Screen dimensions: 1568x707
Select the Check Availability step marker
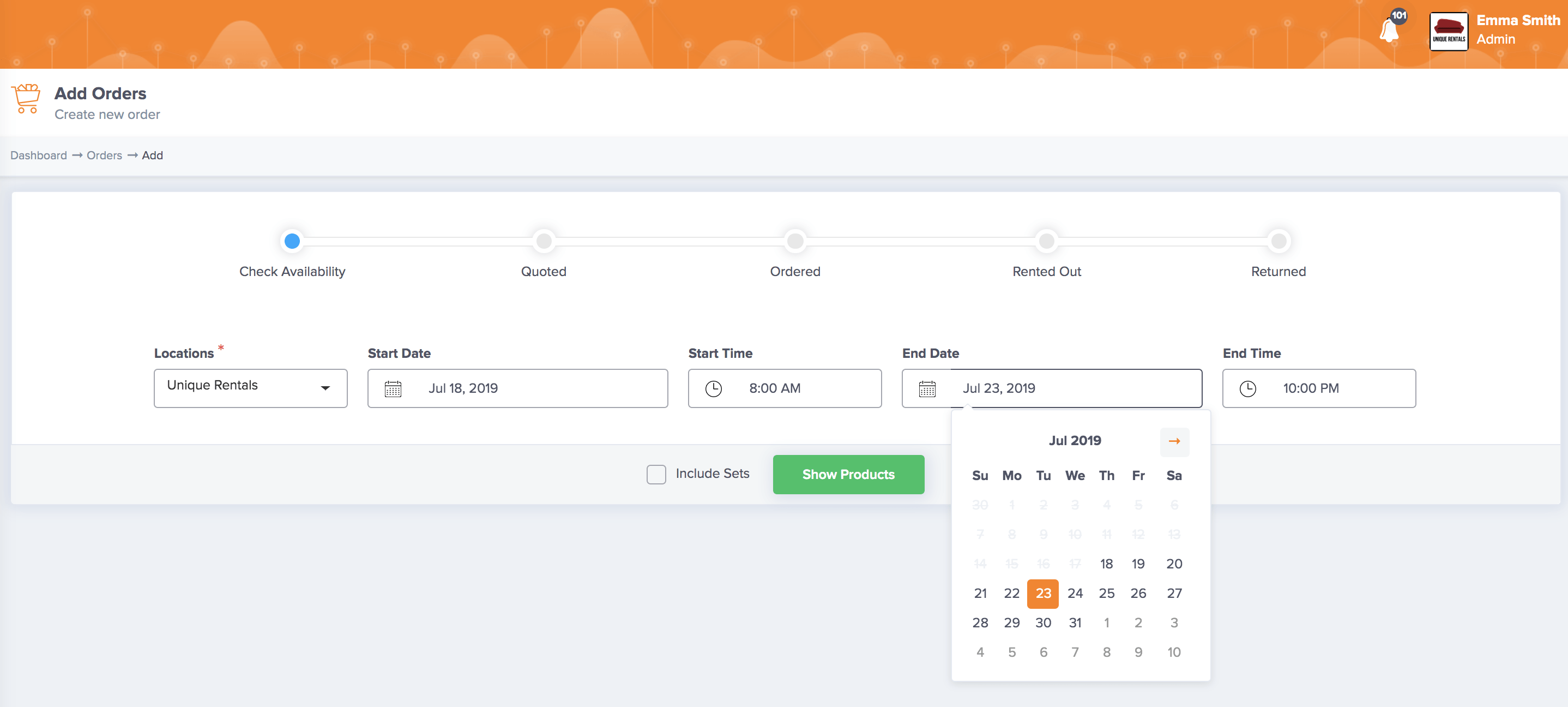(x=292, y=241)
